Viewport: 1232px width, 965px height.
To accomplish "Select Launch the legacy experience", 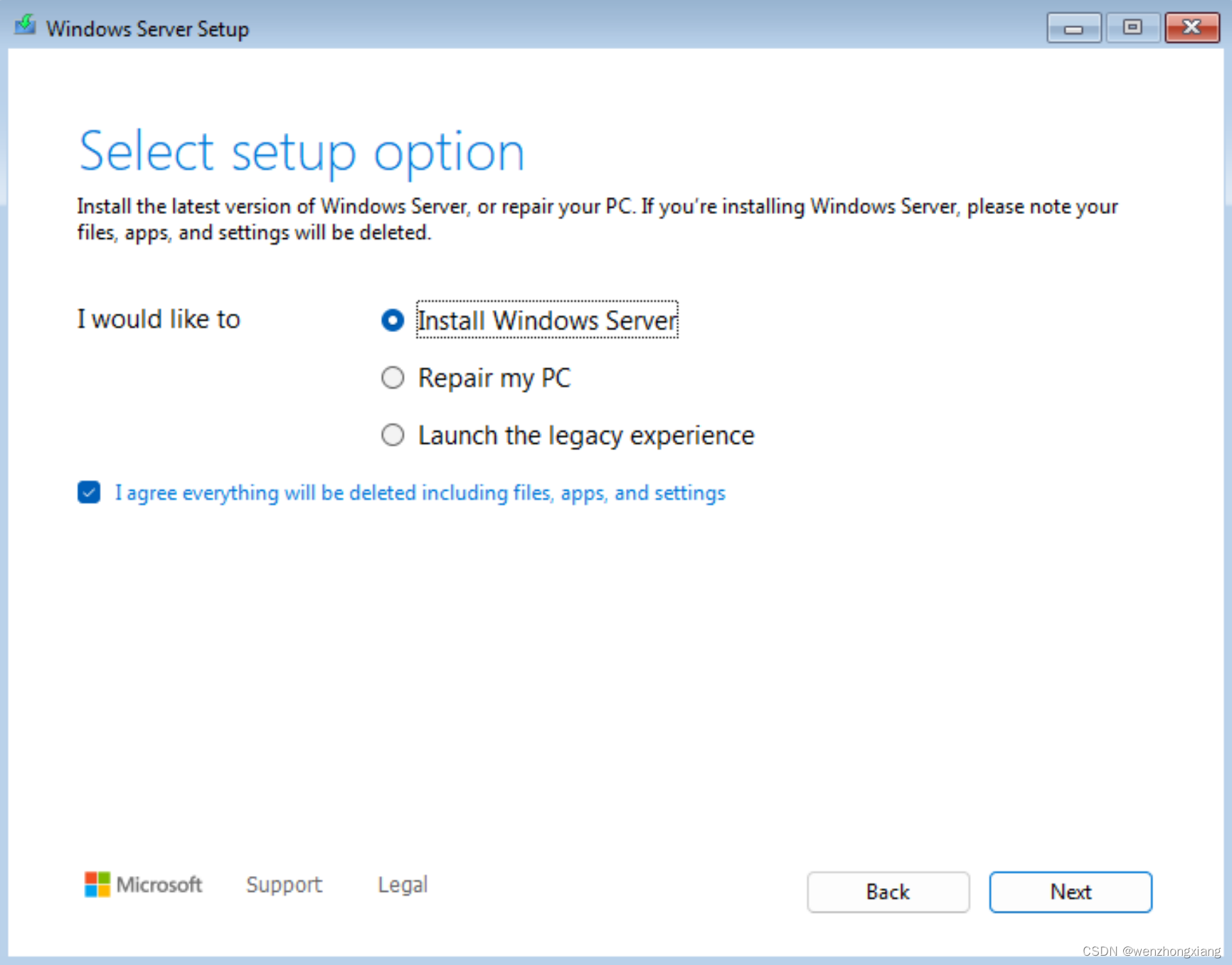I will click(x=392, y=434).
